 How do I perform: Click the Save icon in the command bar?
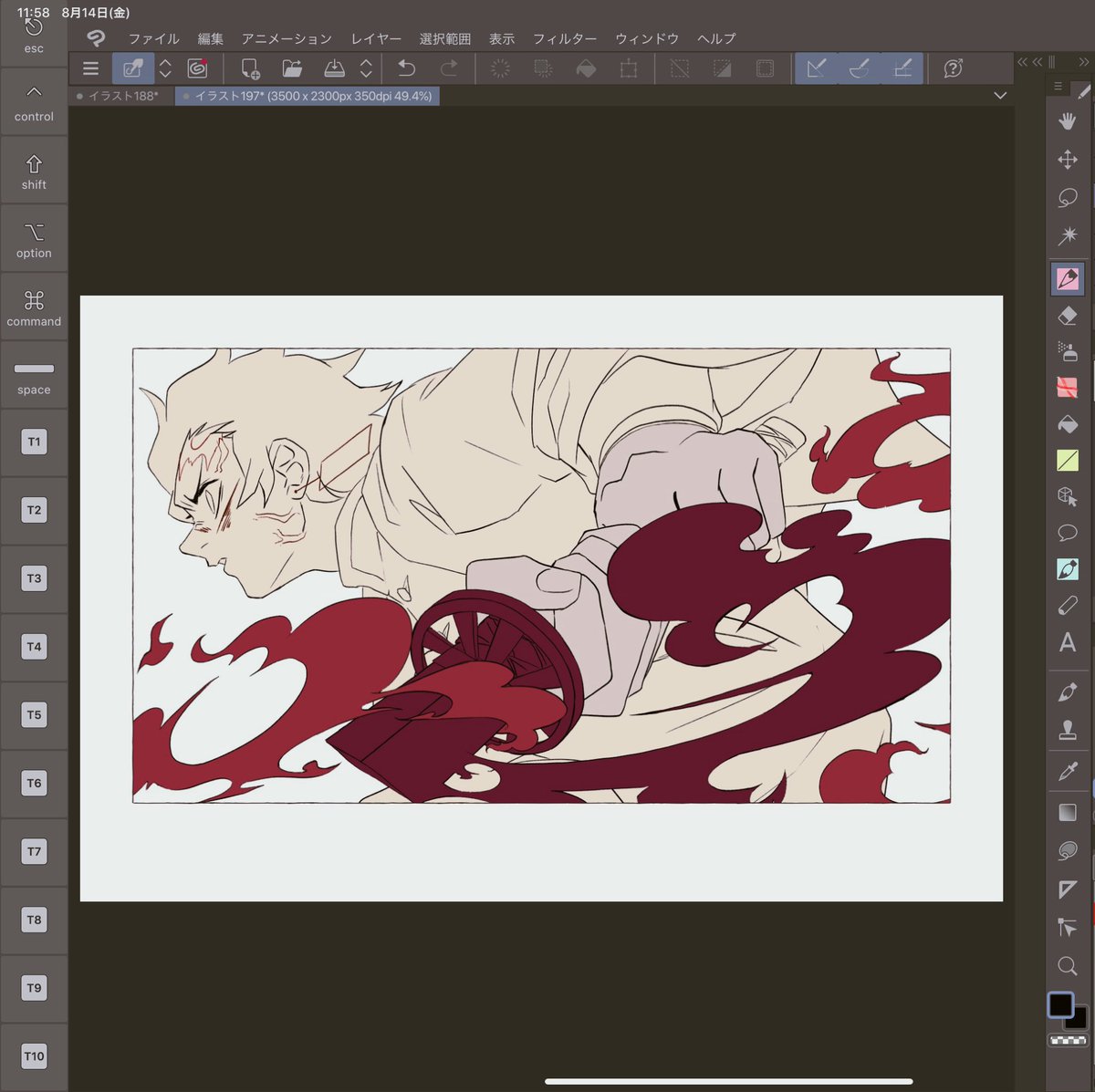[x=335, y=68]
